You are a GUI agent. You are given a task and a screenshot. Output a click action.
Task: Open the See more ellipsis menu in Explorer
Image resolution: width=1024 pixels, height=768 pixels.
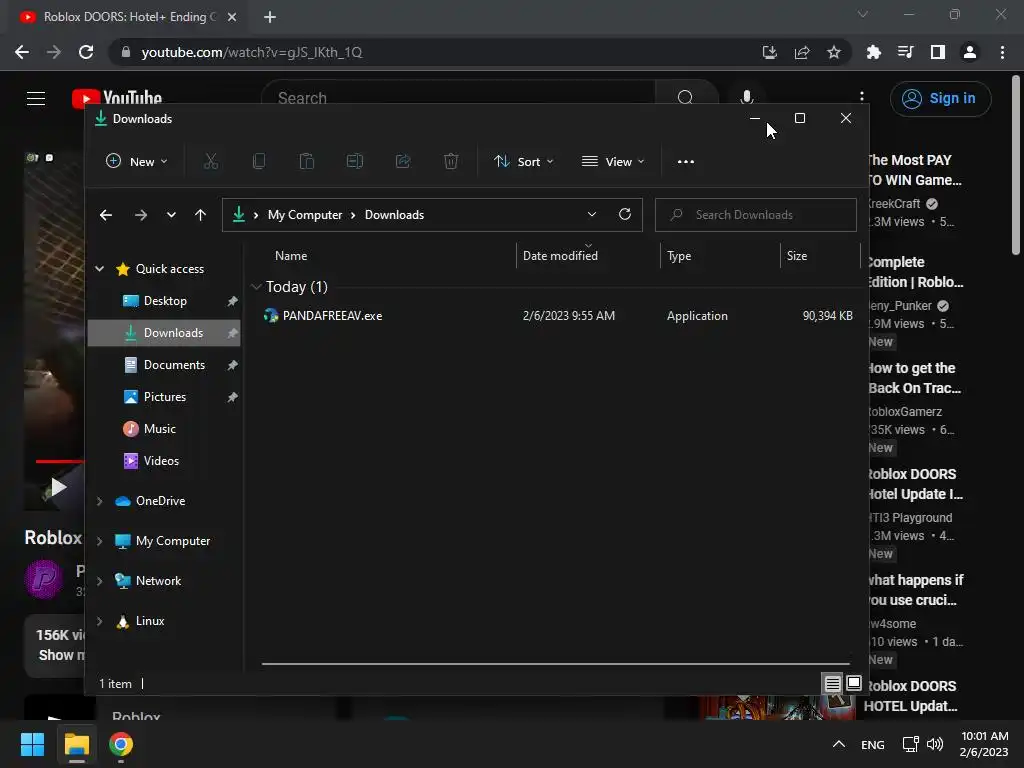686,161
